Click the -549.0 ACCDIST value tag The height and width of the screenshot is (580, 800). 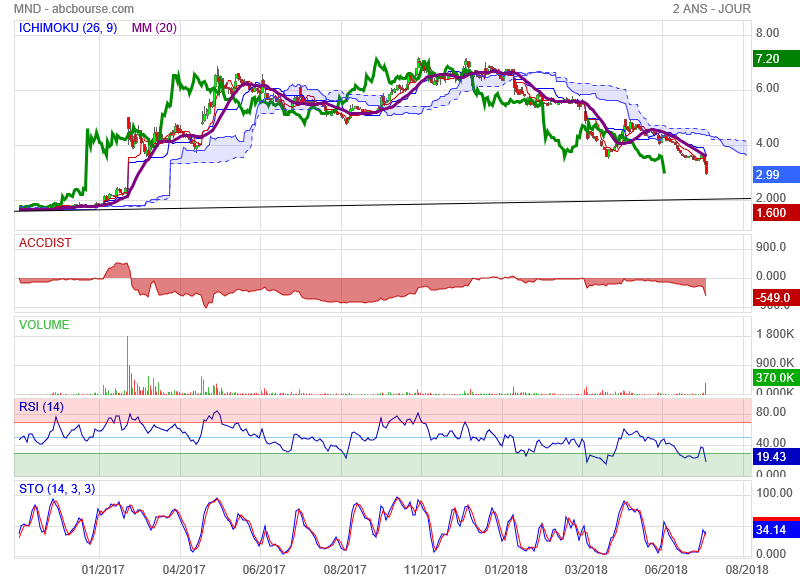click(770, 297)
